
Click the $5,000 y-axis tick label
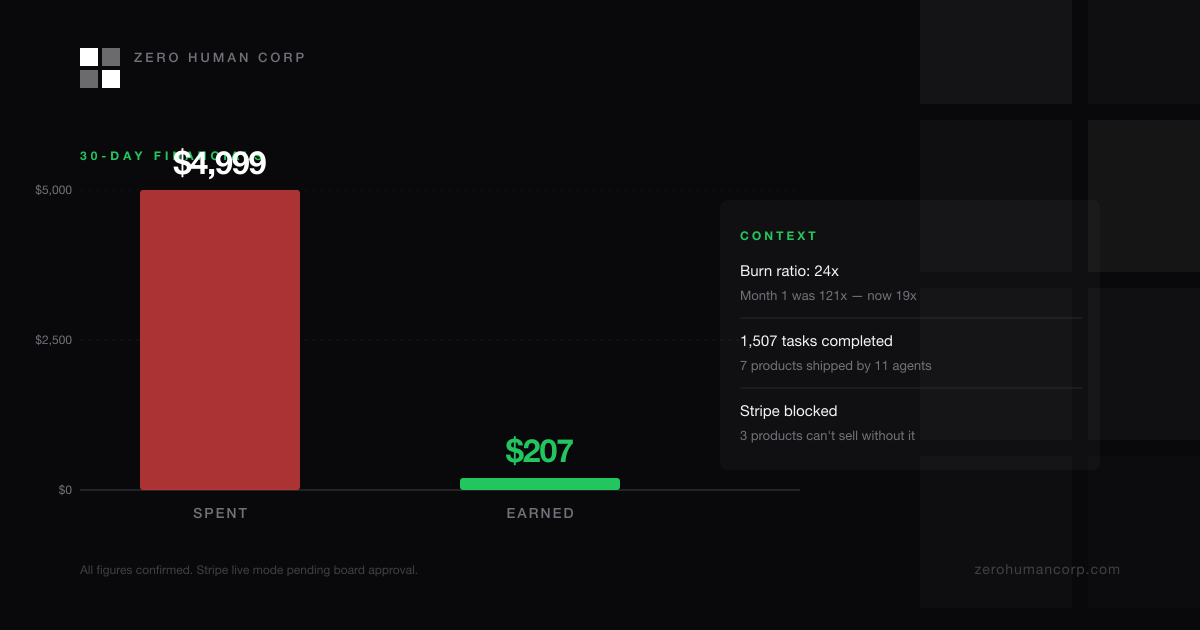pos(53,190)
